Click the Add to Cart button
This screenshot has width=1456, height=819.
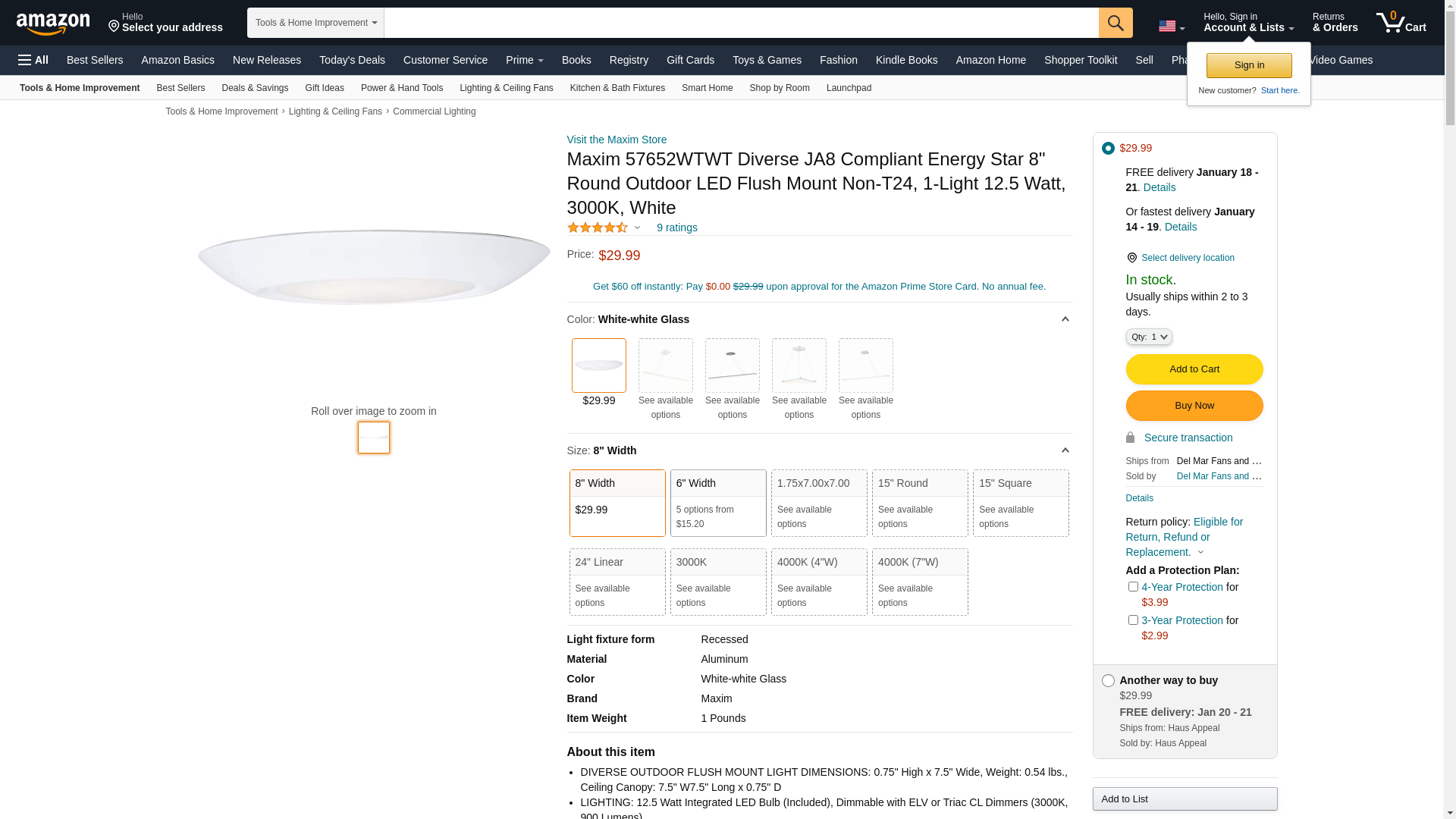point(1194,369)
